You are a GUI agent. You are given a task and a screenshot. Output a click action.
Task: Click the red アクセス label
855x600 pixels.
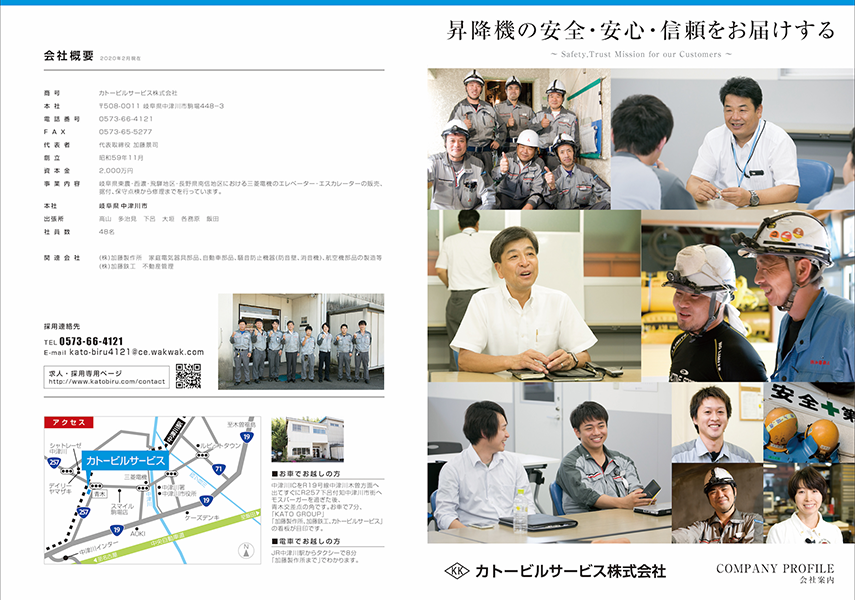point(69,422)
